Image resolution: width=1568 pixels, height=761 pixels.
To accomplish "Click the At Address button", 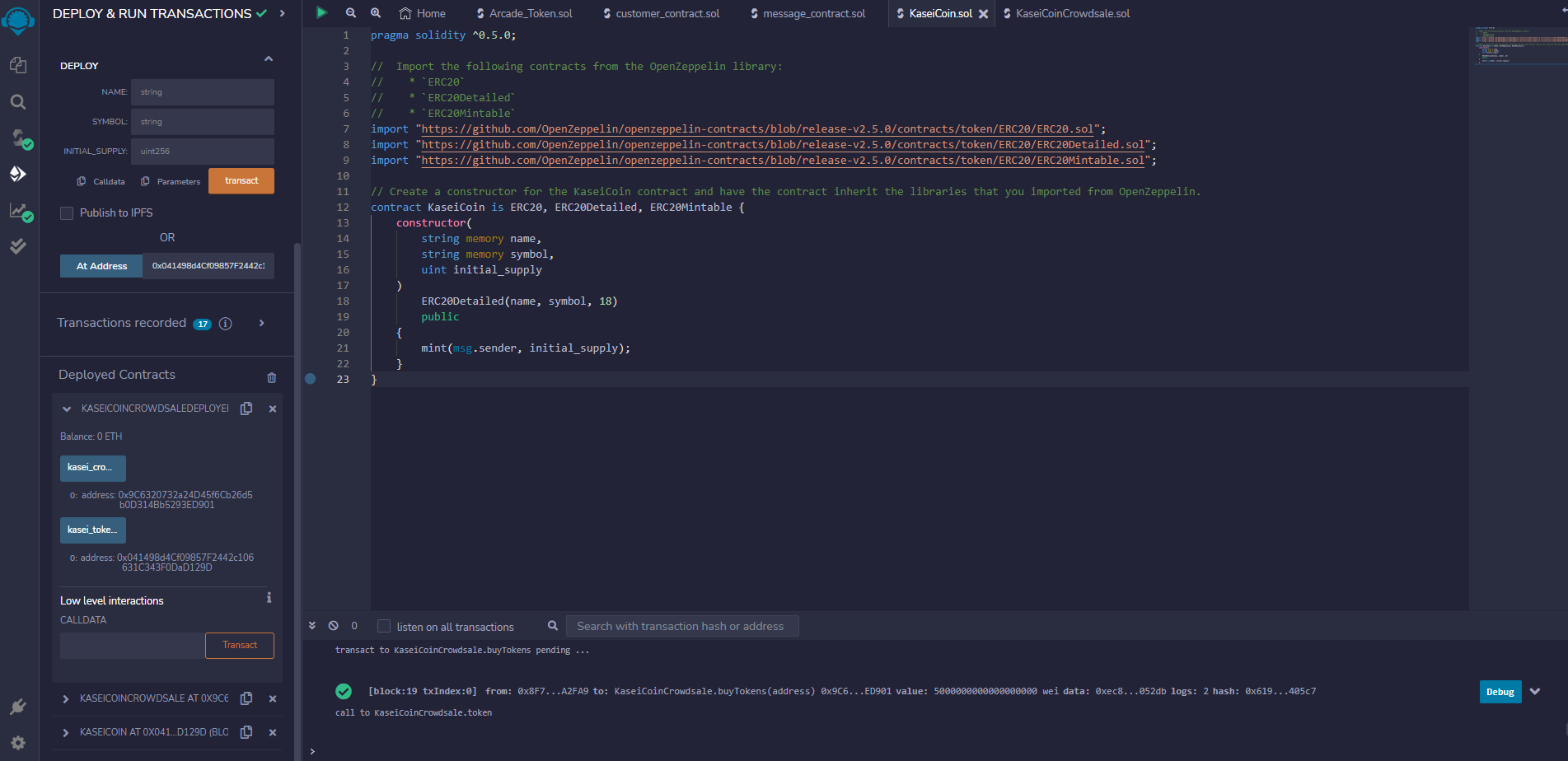I will coord(101,266).
